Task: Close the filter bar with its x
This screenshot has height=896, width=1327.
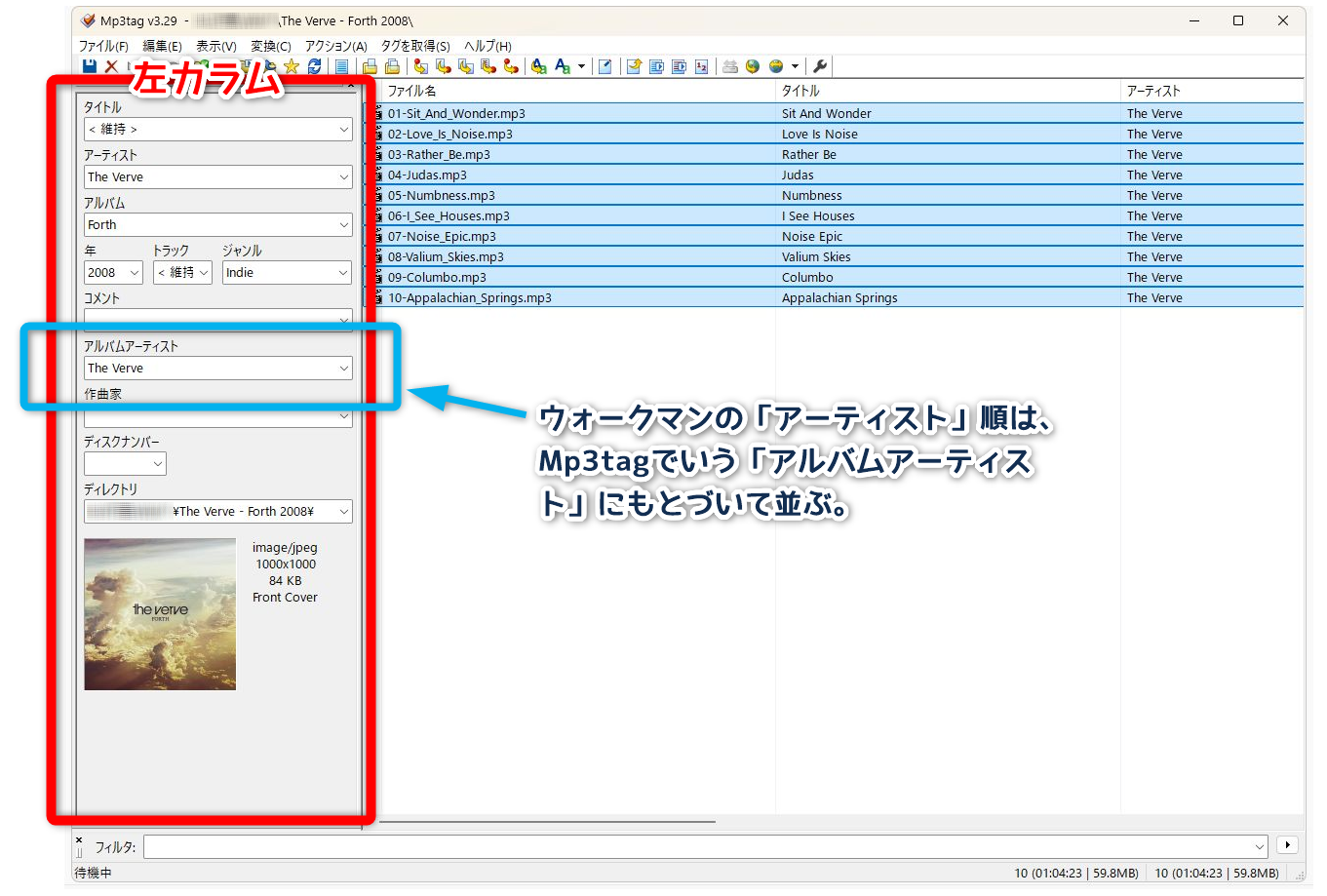Action: point(79,839)
